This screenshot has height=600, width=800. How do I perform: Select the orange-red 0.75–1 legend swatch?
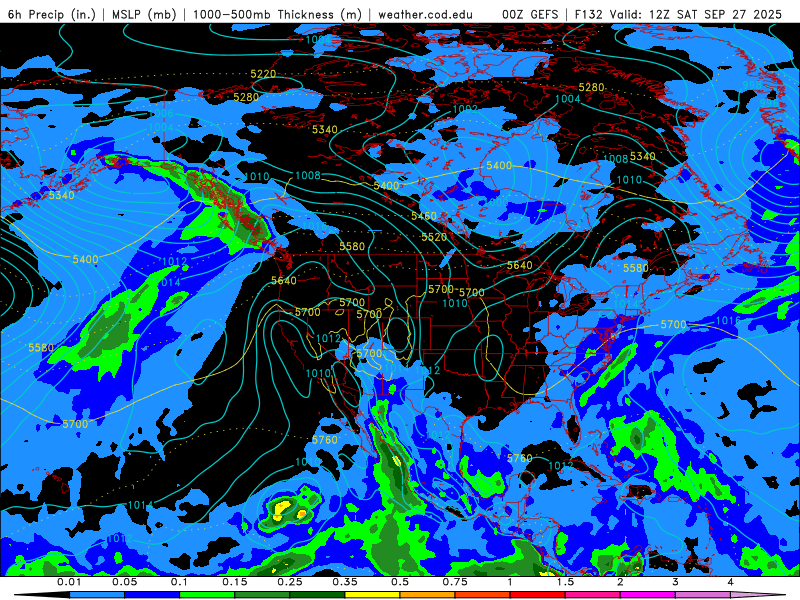(x=483, y=595)
